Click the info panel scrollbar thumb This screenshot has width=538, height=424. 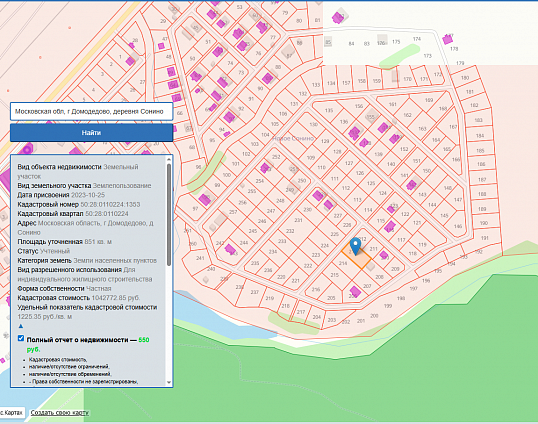[168, 215]
